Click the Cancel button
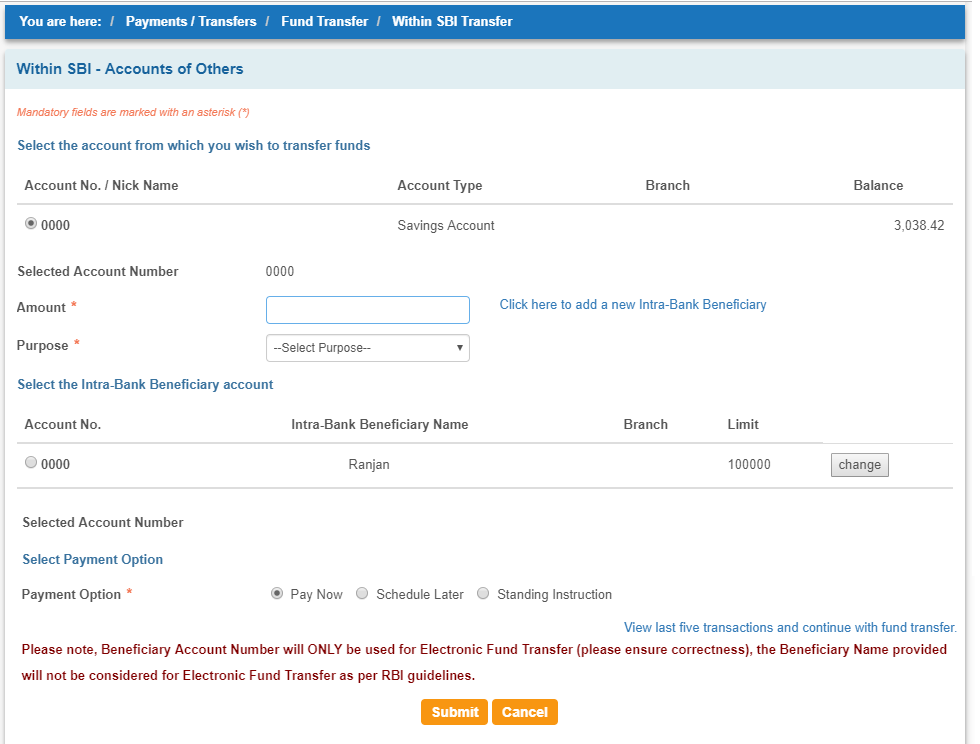The image size is (980, 744). point(524,712)
